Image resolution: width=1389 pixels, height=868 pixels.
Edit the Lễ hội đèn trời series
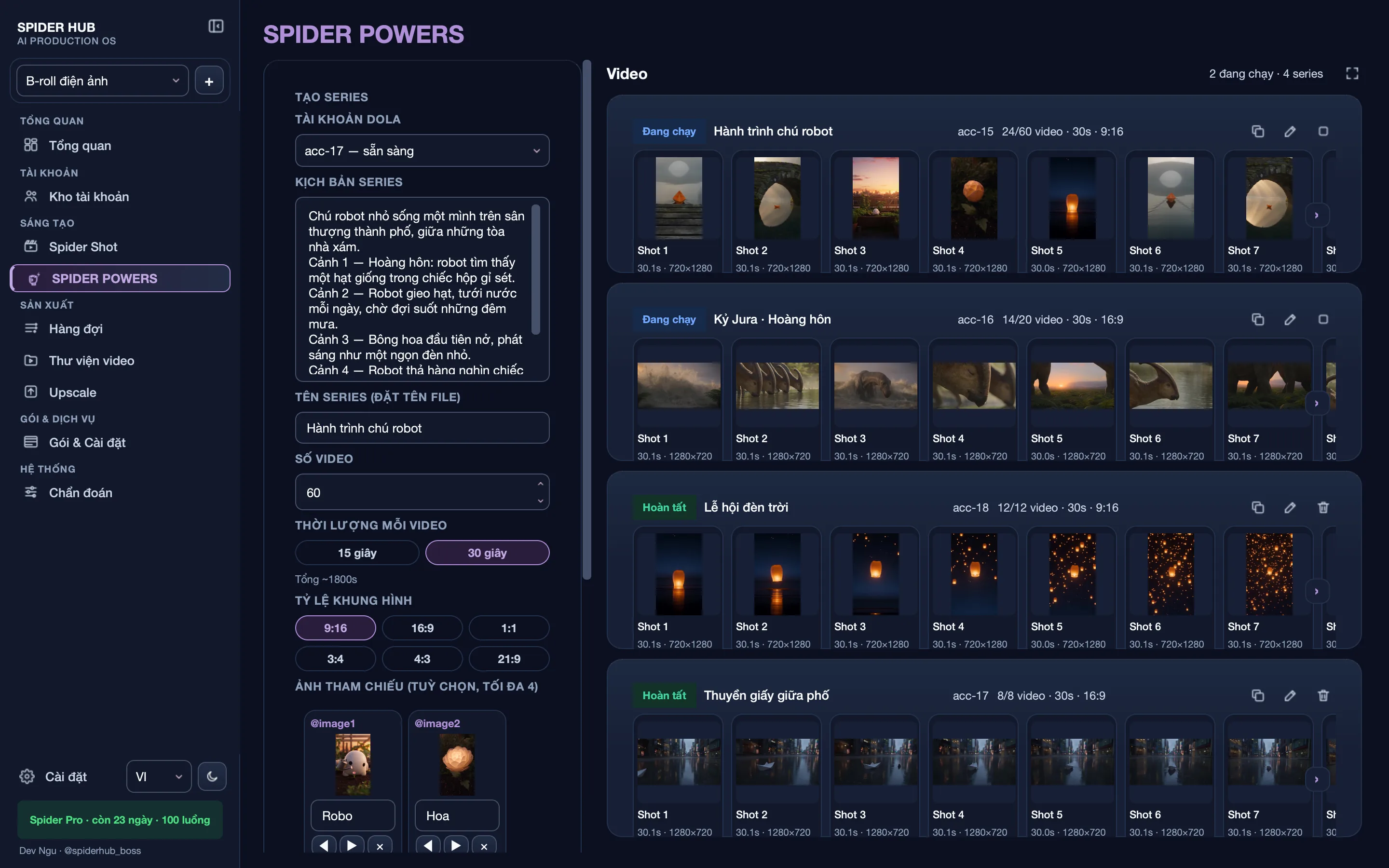(x=1290, y=507)
